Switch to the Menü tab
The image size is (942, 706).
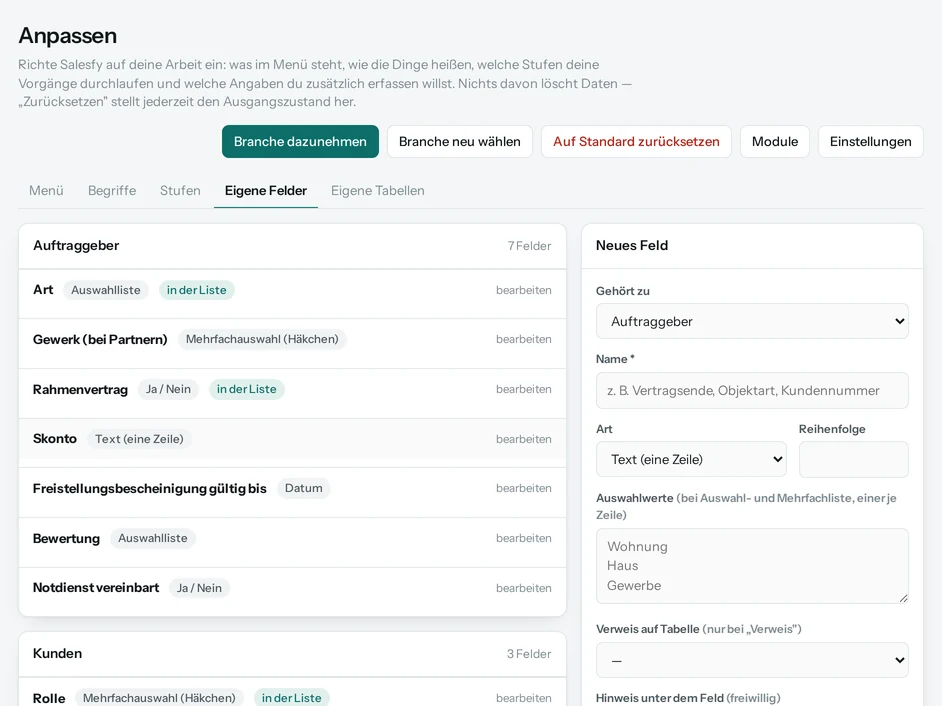click(x=46, y=190)
